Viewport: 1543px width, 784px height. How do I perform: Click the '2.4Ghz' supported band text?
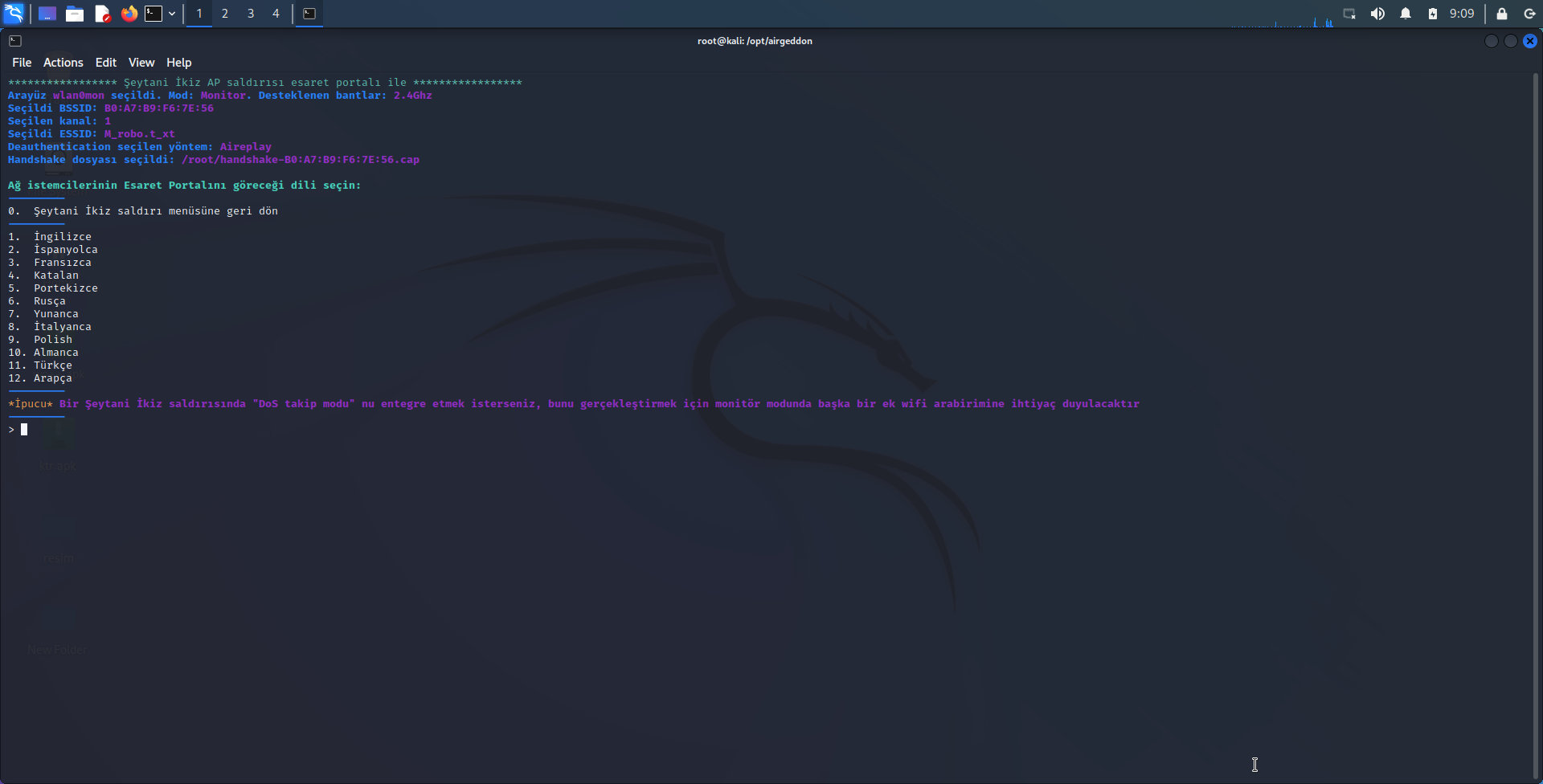(413, 96)
